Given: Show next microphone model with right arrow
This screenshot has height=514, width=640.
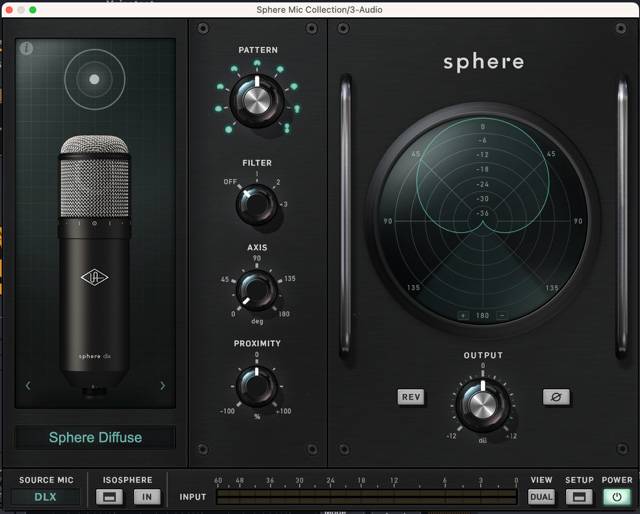Looking at the screenshot, I should 163,385.
